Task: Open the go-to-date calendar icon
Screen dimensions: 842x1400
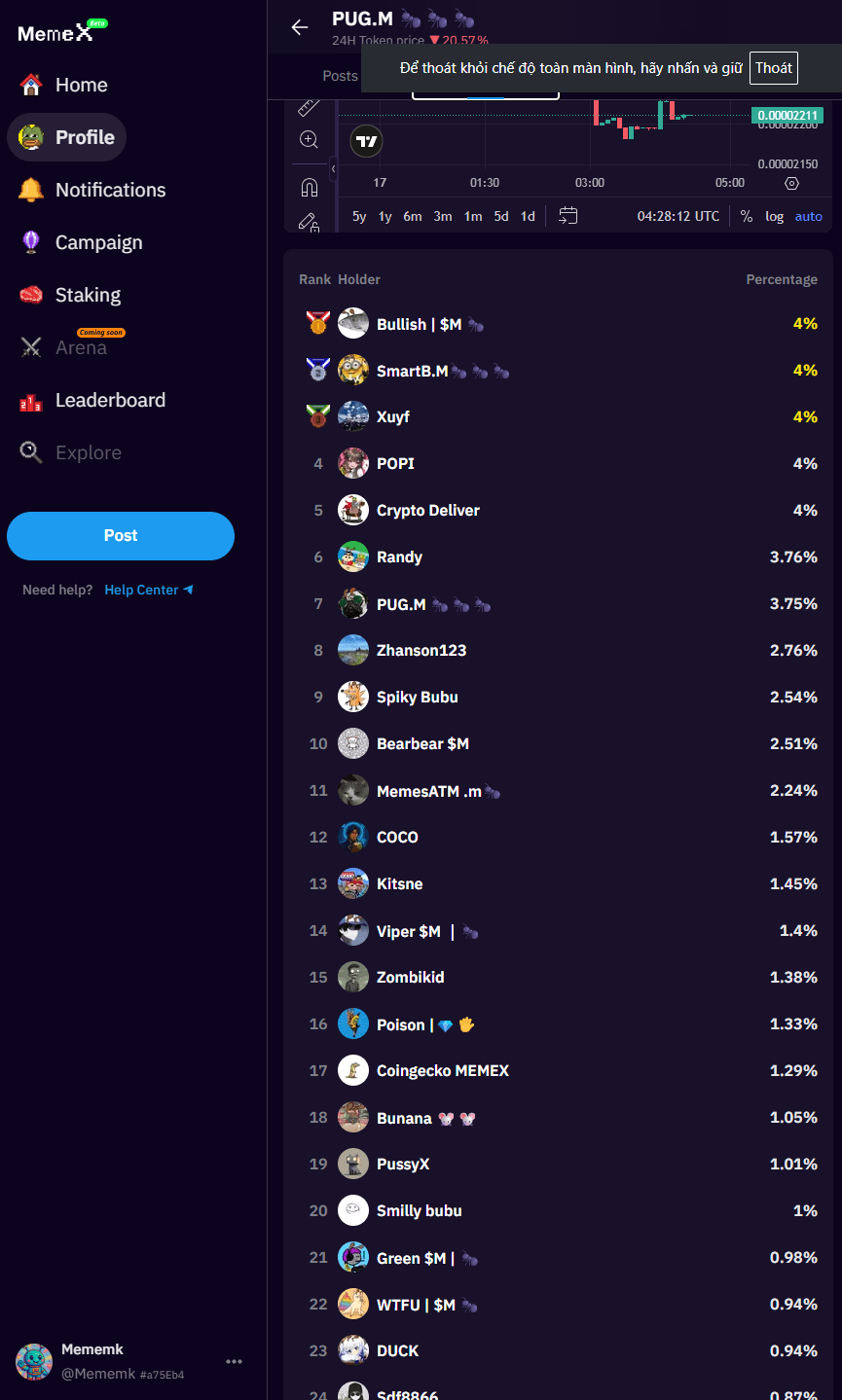Action: [x=568, y=216]
